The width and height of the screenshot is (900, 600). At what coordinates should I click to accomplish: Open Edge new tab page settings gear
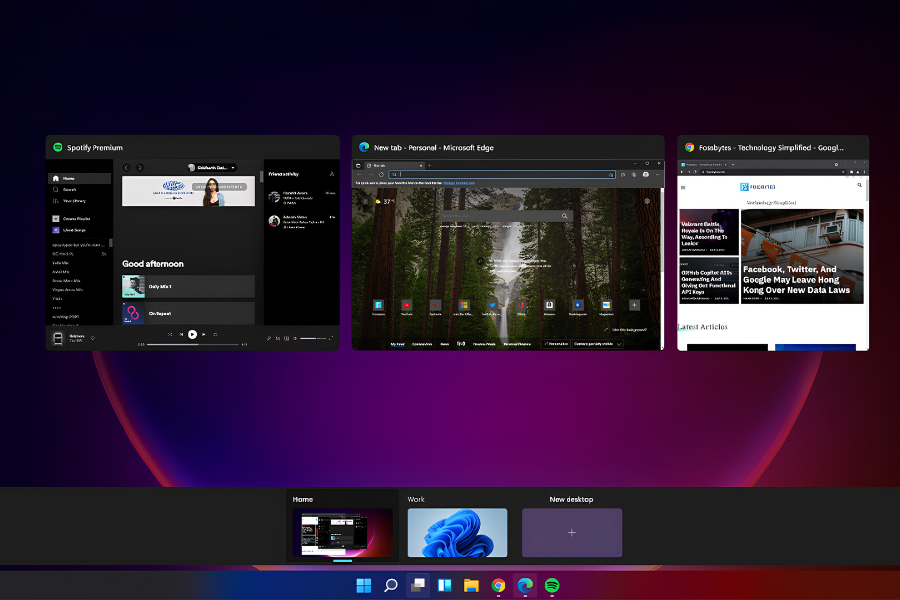coord(647,201)
